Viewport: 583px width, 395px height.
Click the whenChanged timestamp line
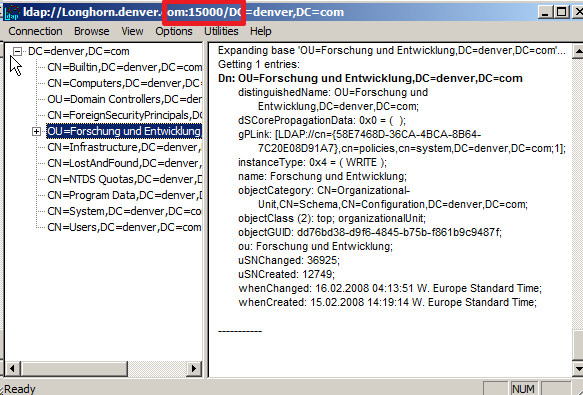click(390, 289)
